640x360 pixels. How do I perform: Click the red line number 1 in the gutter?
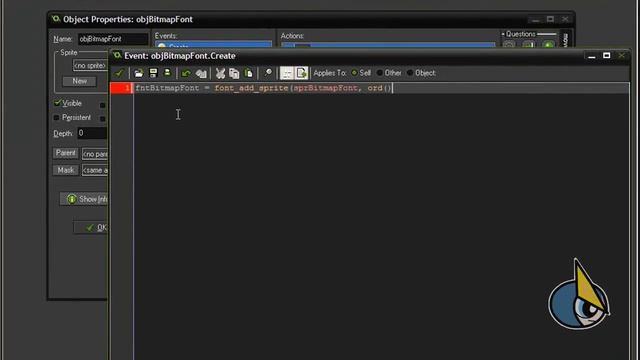pos(121,88)
